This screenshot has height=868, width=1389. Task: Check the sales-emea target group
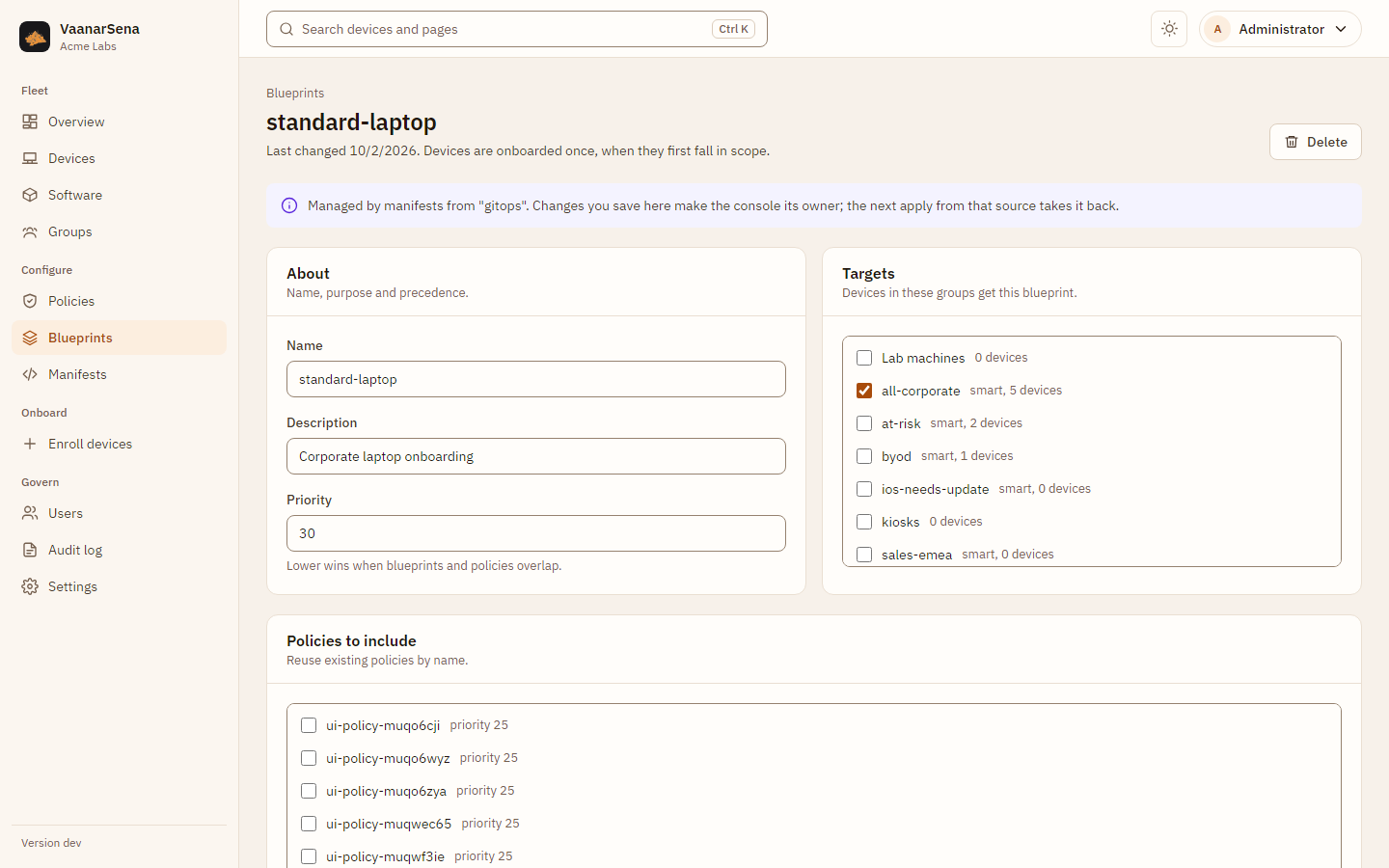[864, 555]
